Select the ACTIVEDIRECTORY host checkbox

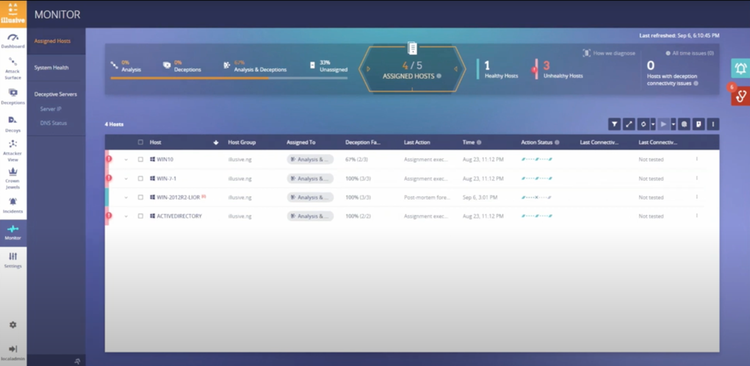pyautogui.click(x=140, y=216)
